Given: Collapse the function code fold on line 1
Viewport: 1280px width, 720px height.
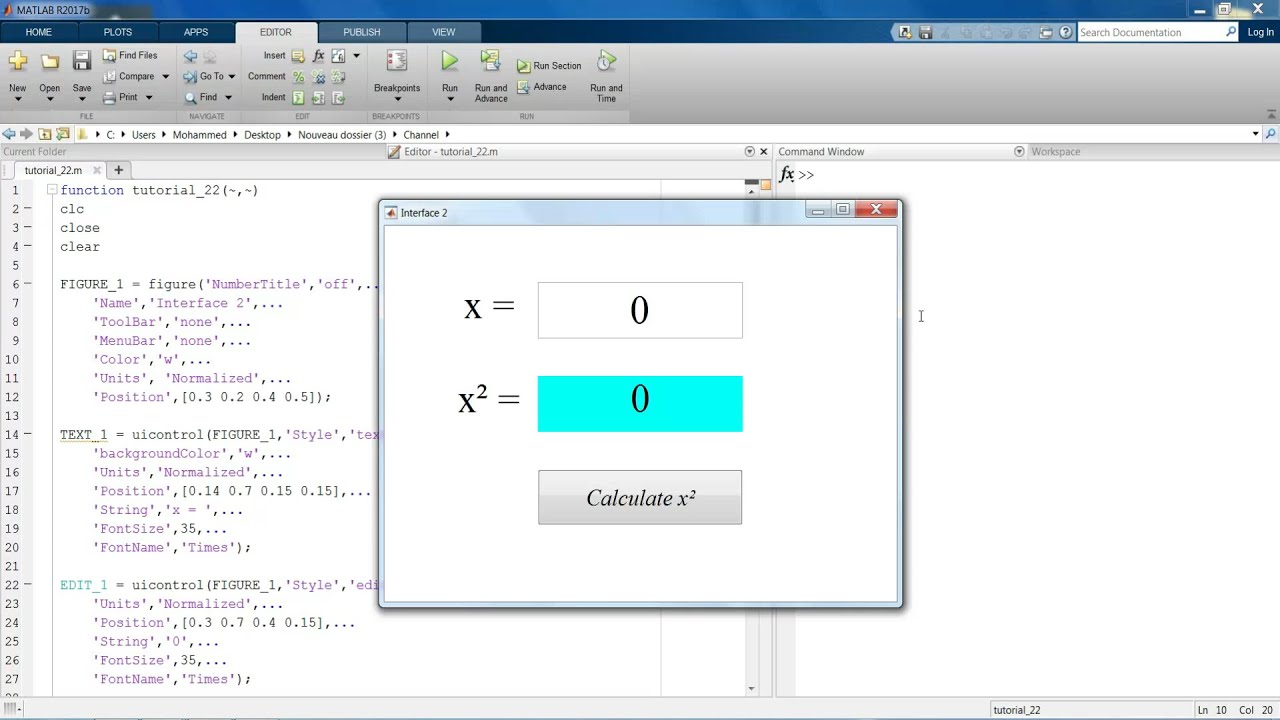Looking at the screenshot, I should coord(51,190).
